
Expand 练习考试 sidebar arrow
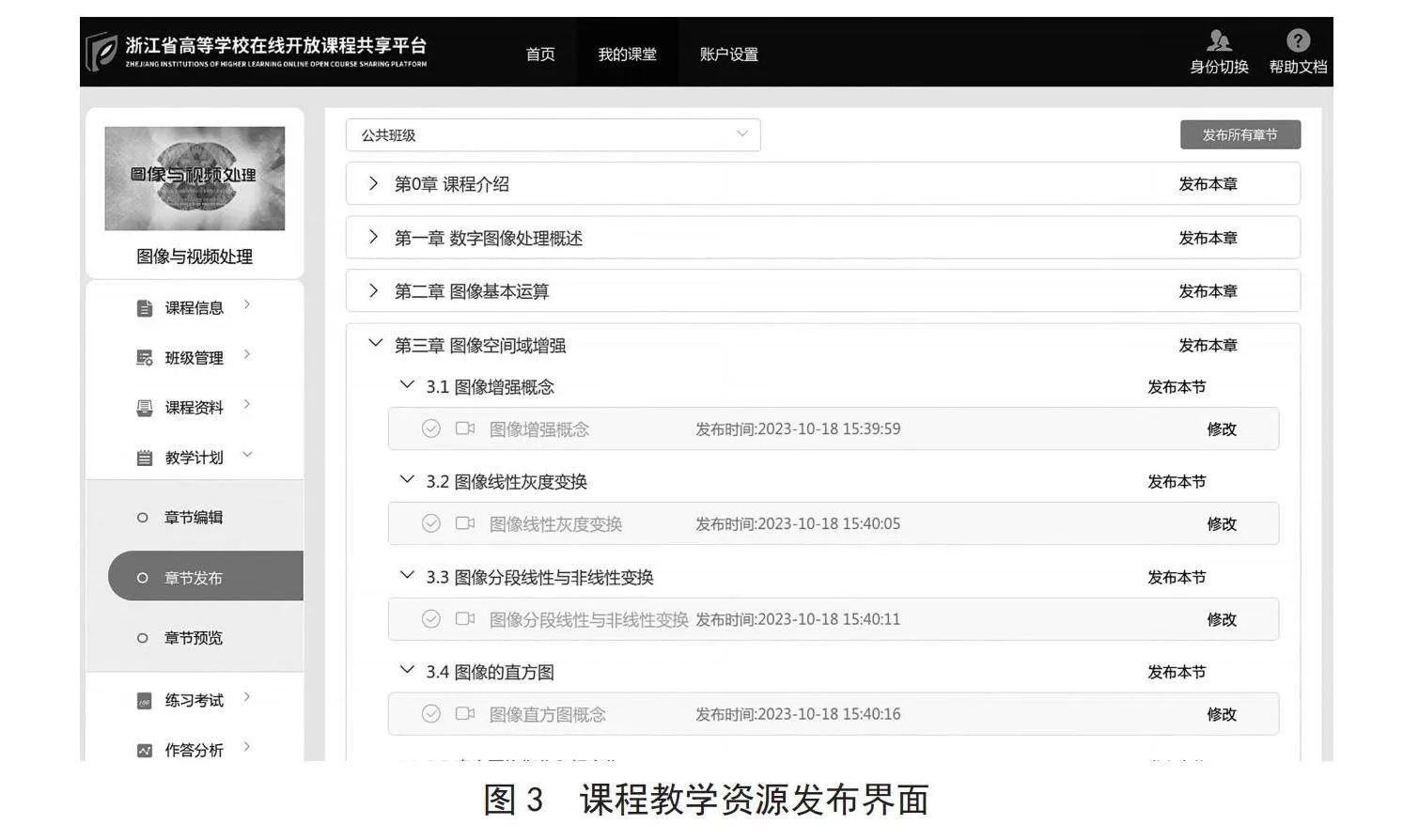(247, 697)
